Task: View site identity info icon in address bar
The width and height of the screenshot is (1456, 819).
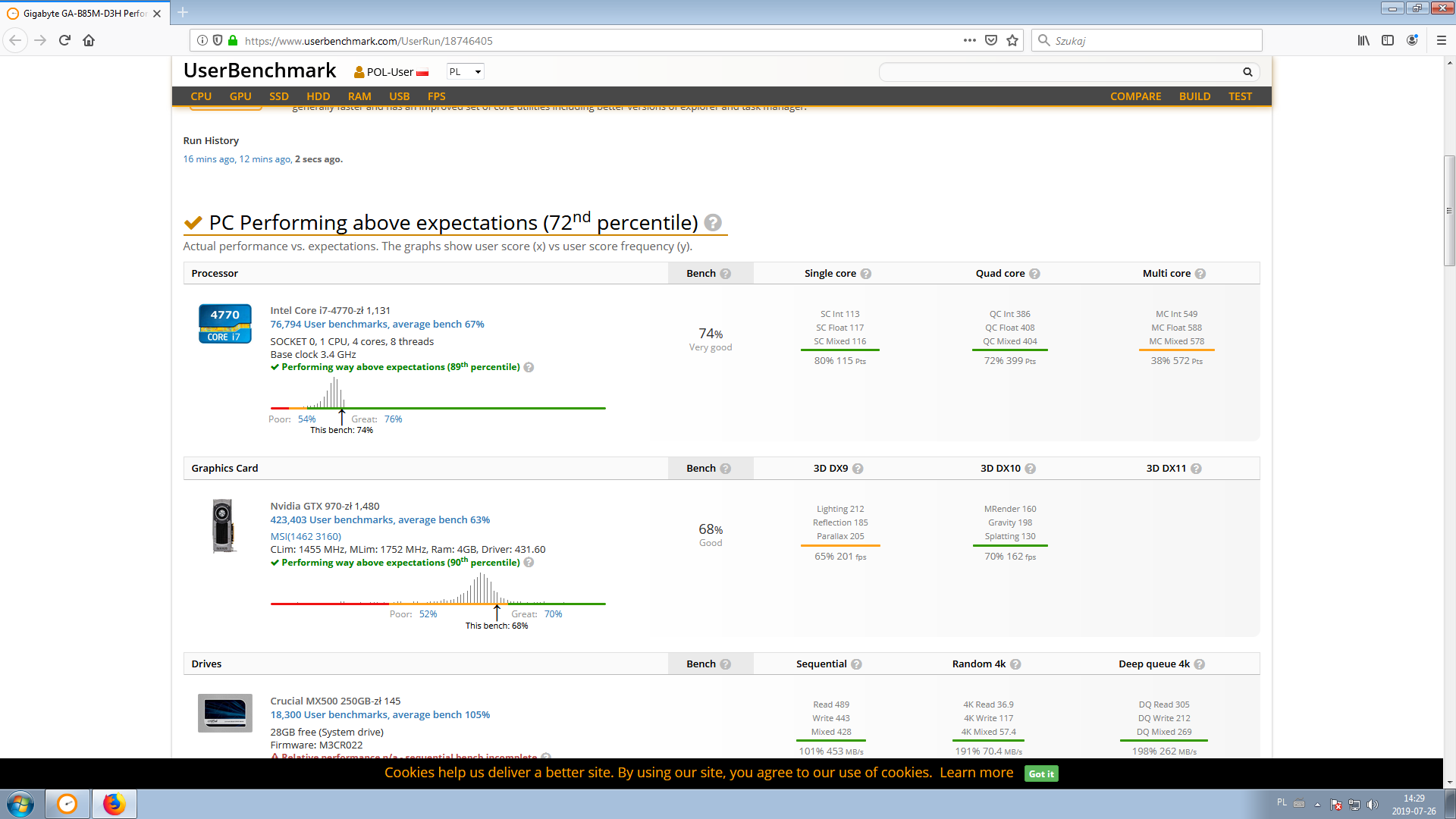Action: (202, 40)
